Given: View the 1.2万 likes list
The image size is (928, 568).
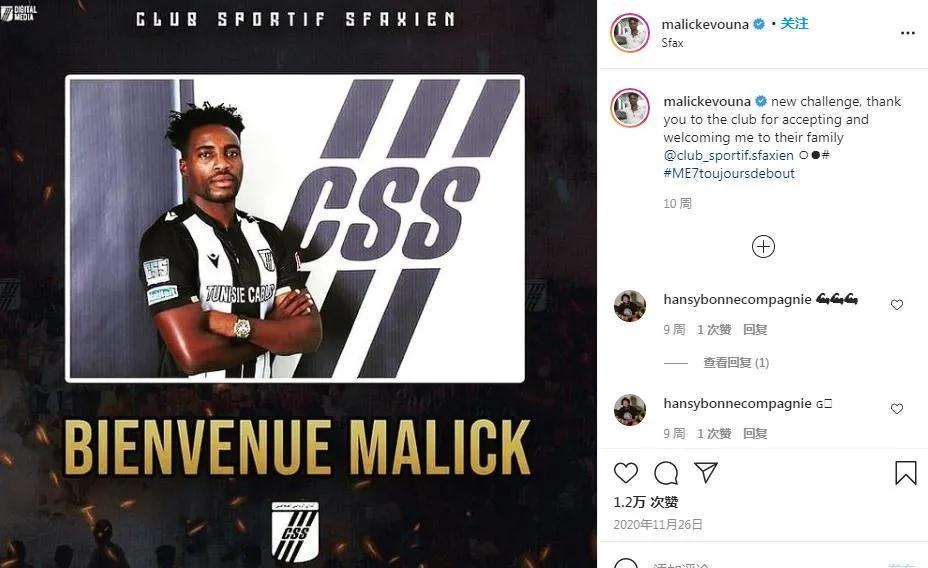Looking at the screenshot, I should pos(646,502).
